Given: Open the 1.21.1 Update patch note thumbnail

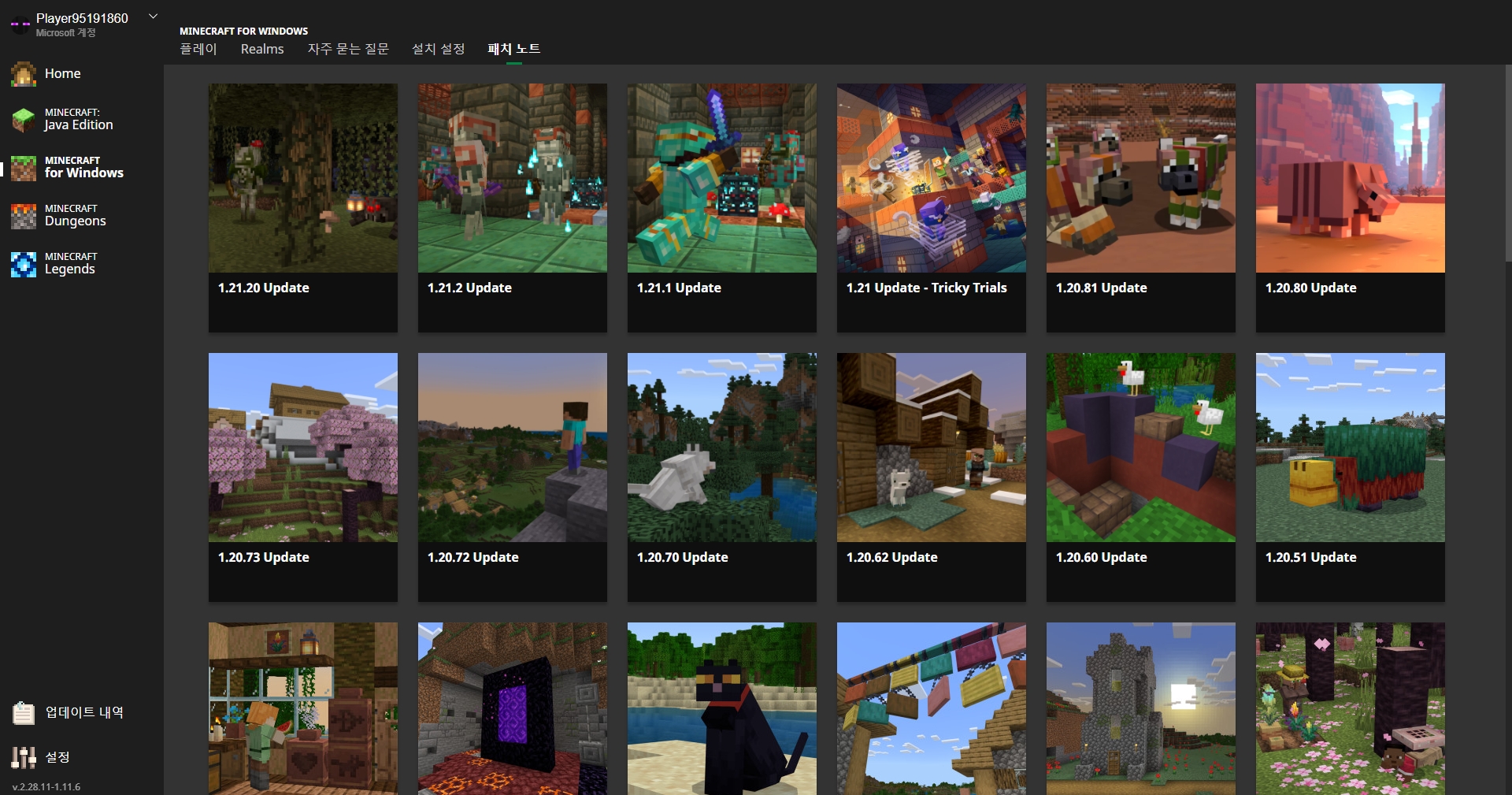Looking at the screenshot, I should [722, 178].
